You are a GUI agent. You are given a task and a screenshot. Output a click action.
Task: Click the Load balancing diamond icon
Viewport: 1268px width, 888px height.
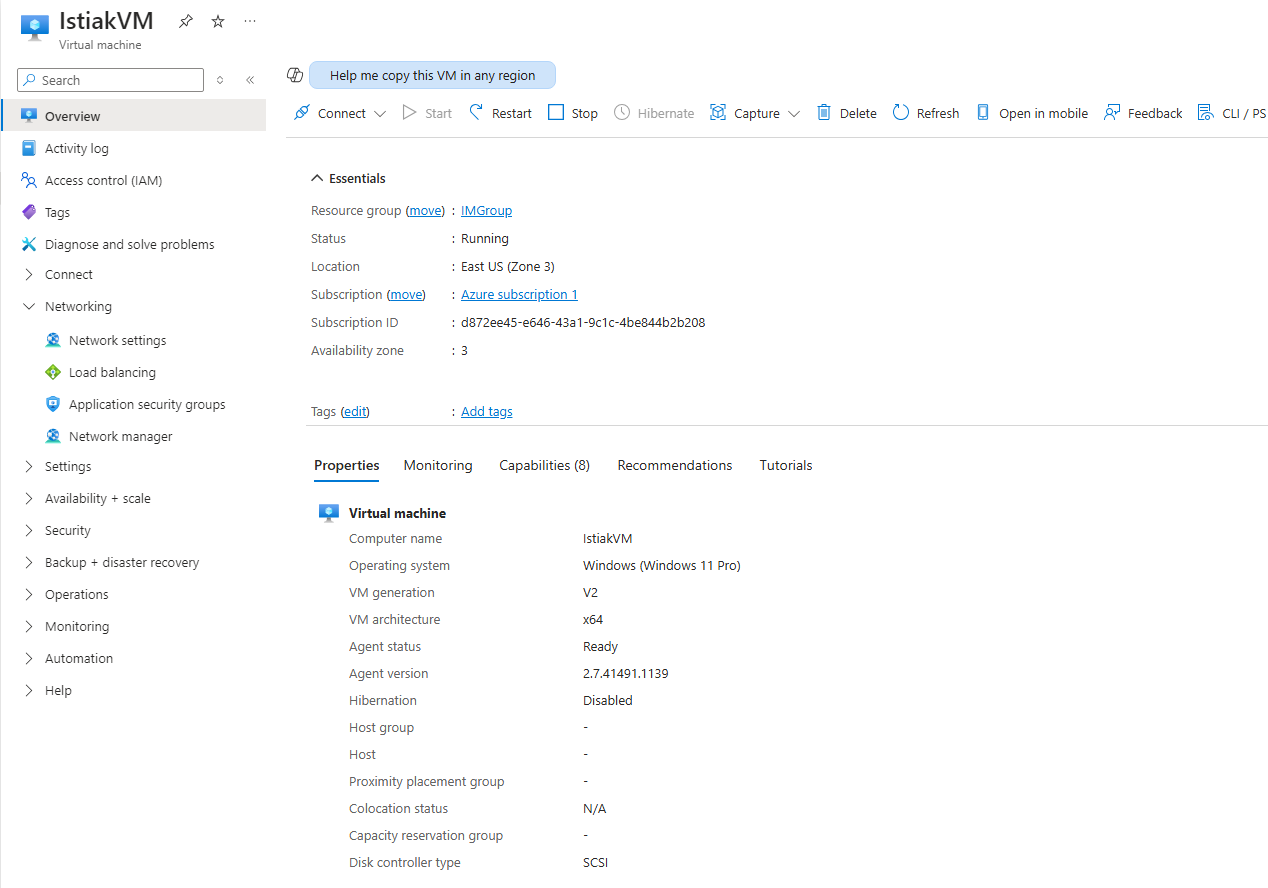point(53,372)
